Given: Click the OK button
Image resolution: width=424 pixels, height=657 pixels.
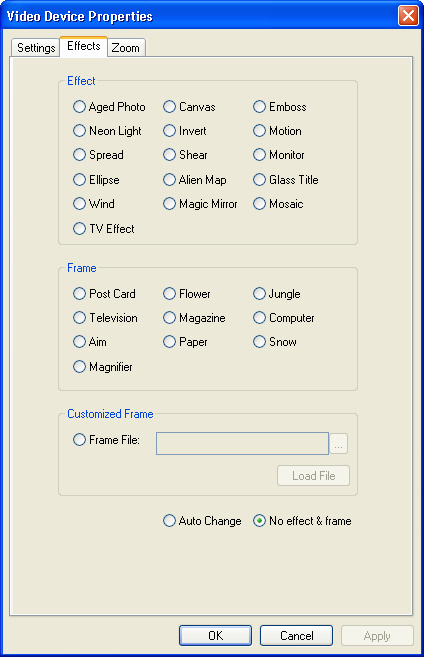Looking at the screenshot, I should coord(215,636).
